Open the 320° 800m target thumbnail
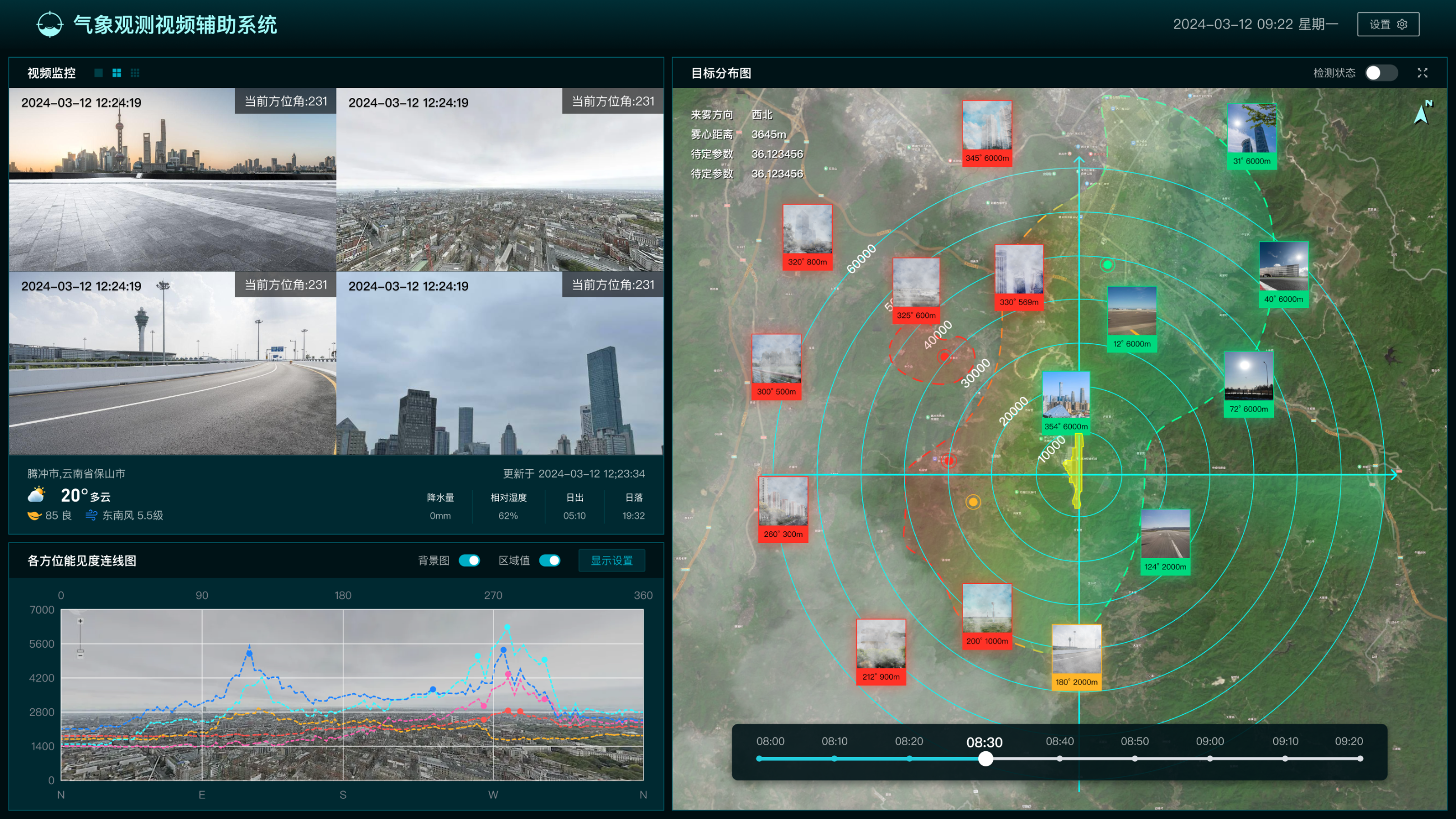Viewport: 1456px width, 819px height. pos(807,237)
